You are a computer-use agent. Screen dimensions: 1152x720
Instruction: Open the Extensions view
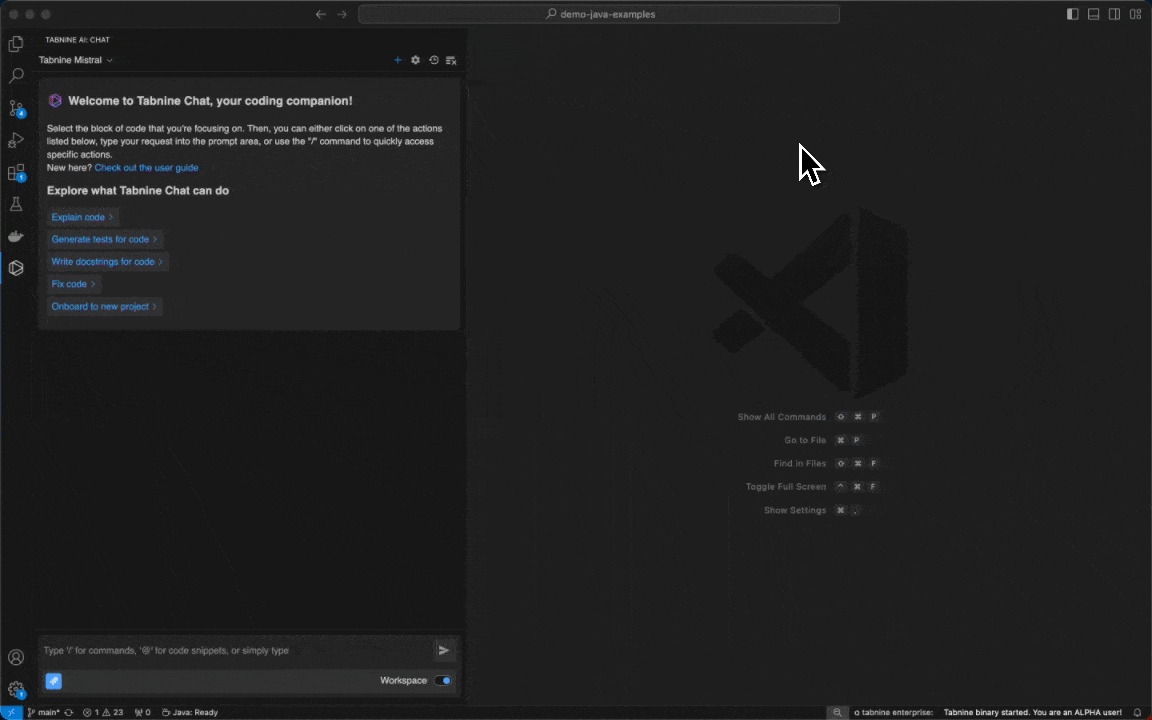click(16, 173)
